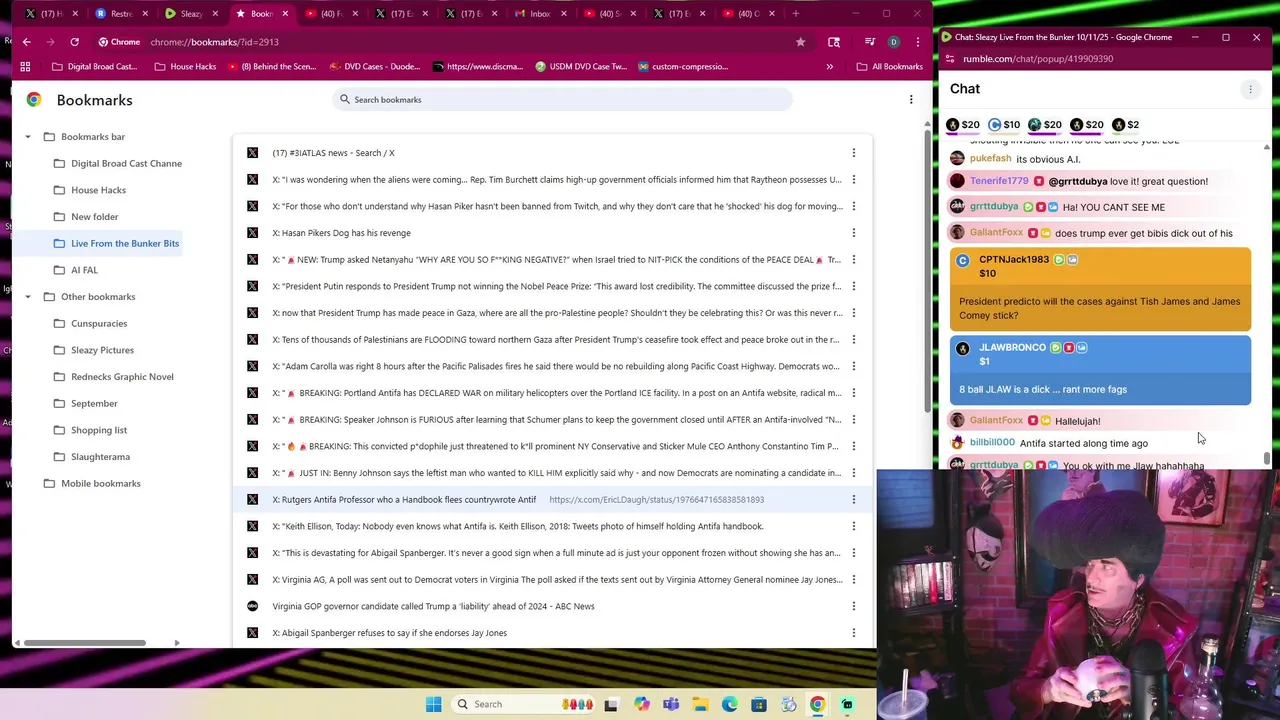This screenshot has height=720, width=1280.
Task: Open the Sleazy Pictures folder
Action: click(92, 350)
